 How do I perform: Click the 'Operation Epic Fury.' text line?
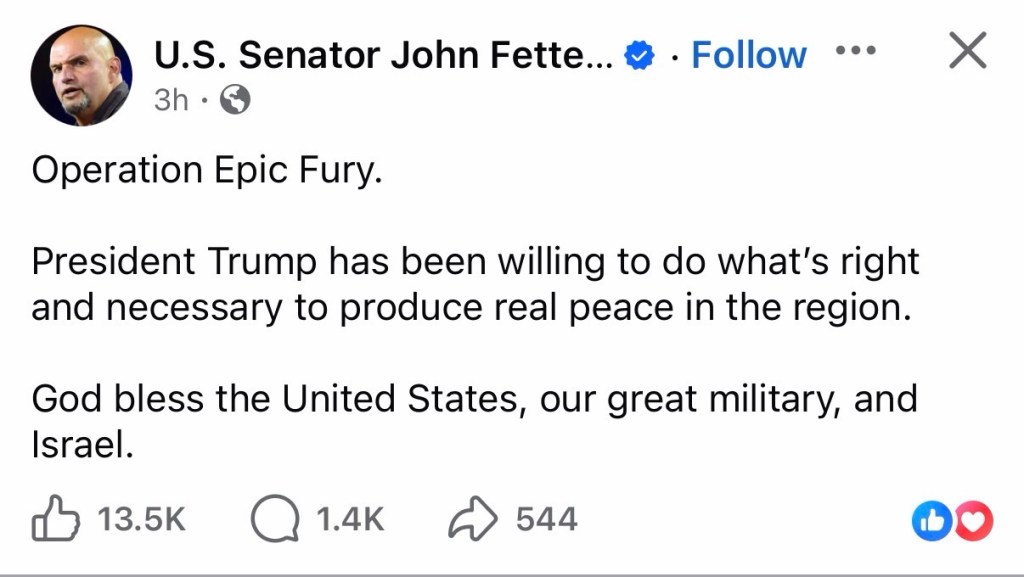207,171
